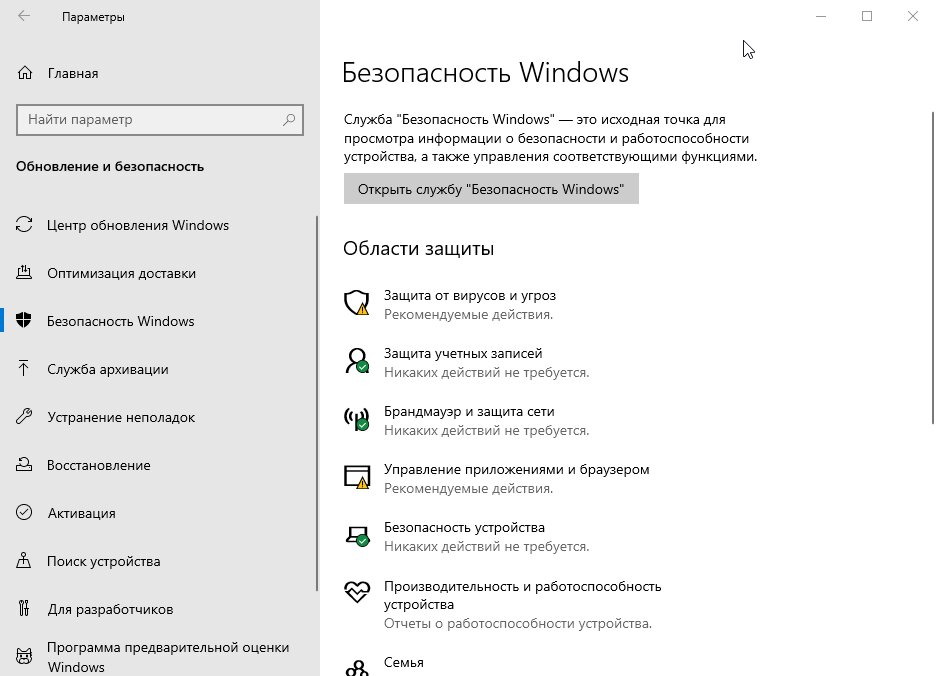This screenshot has width=936, height=676.
Task: Click the magnifier icon in search box
Action: (x=289, y=119)
